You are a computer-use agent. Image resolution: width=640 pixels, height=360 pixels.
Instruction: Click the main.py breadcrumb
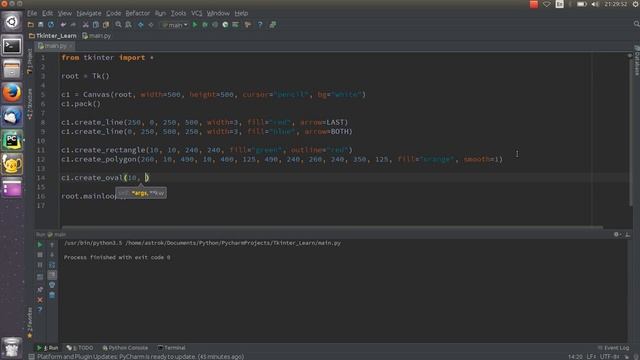click(97, 36)
